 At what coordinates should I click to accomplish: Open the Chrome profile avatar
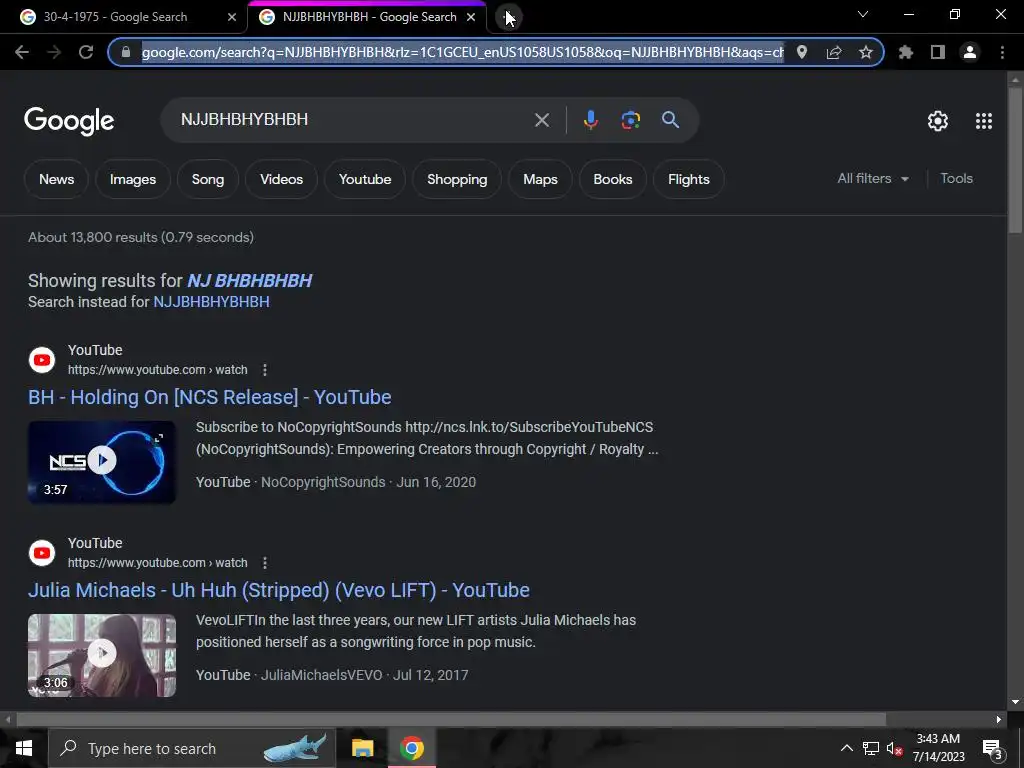pos(970,52)
